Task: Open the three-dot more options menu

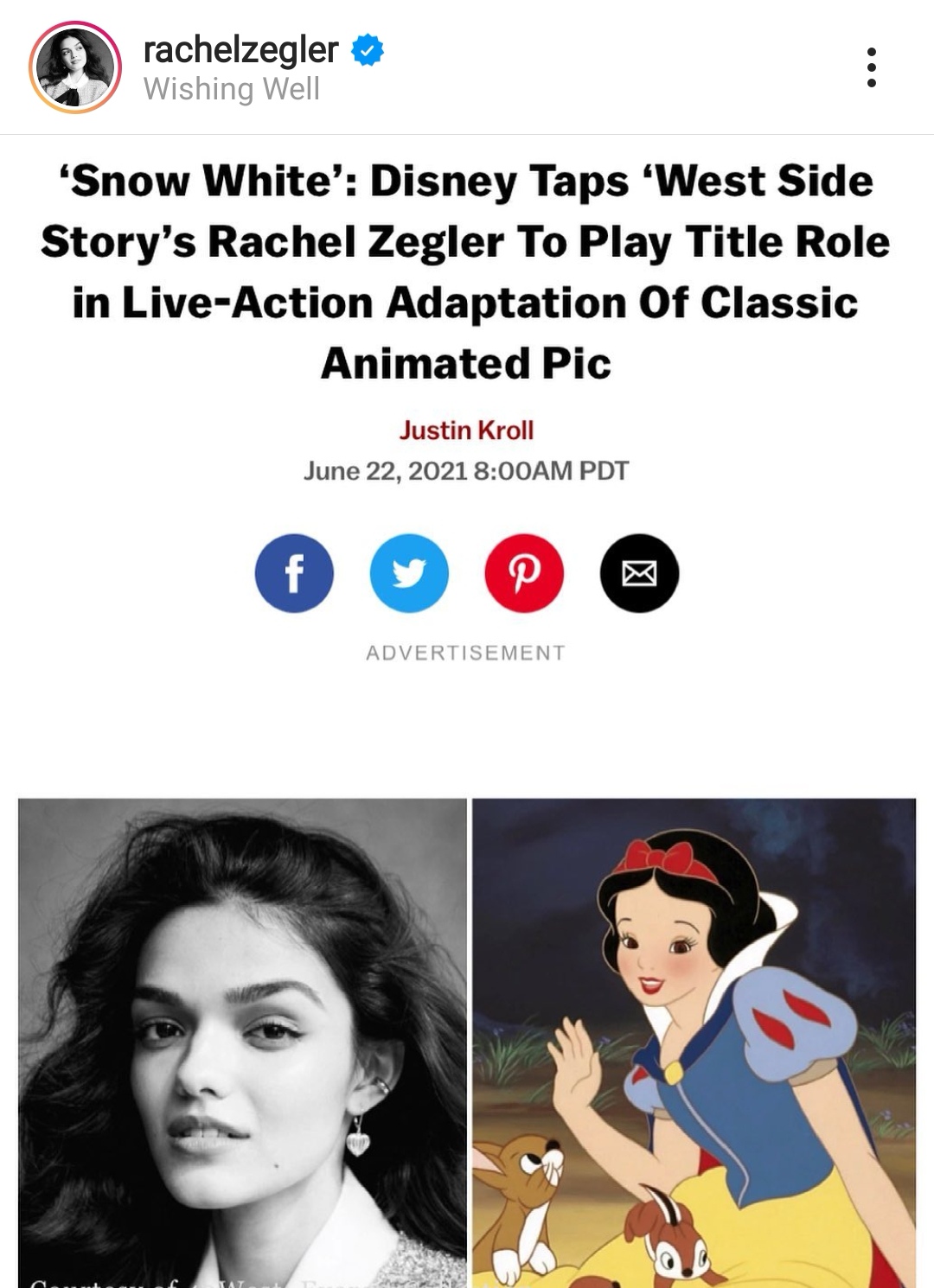Action: click(871, 67)
